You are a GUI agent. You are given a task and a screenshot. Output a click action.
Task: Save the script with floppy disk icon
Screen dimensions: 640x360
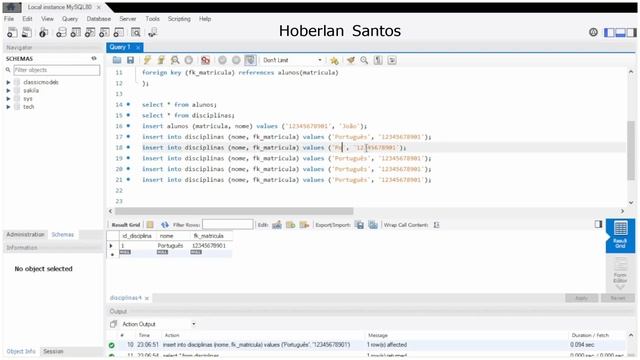[130, 60]
